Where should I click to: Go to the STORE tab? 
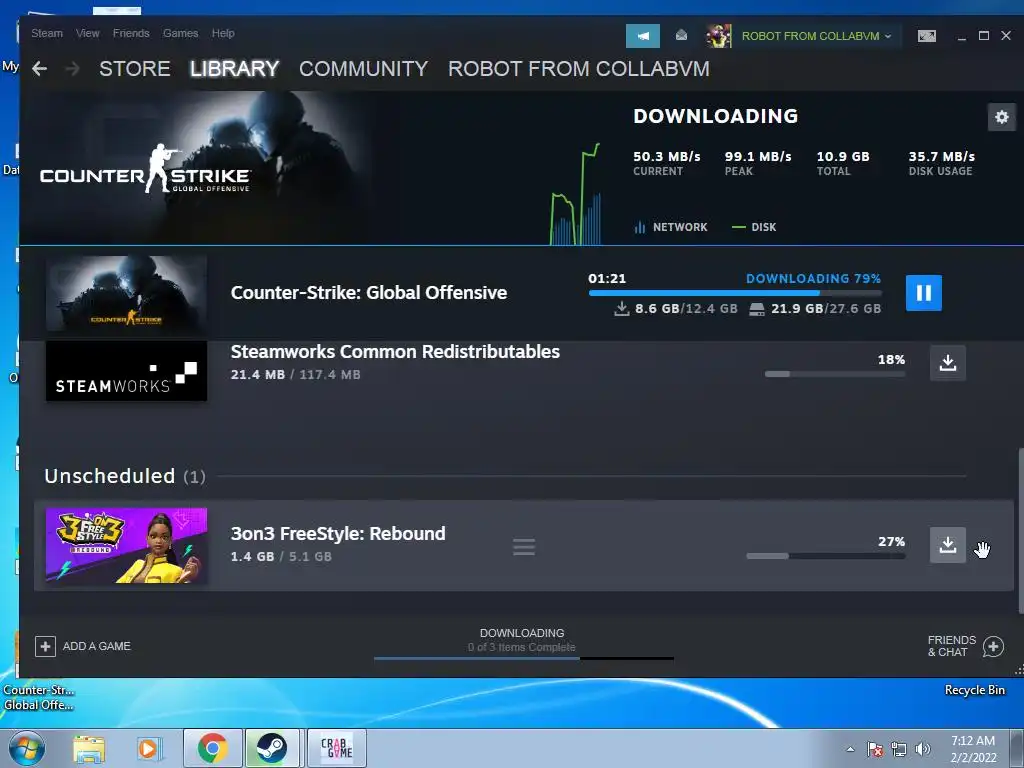[135, 69]
